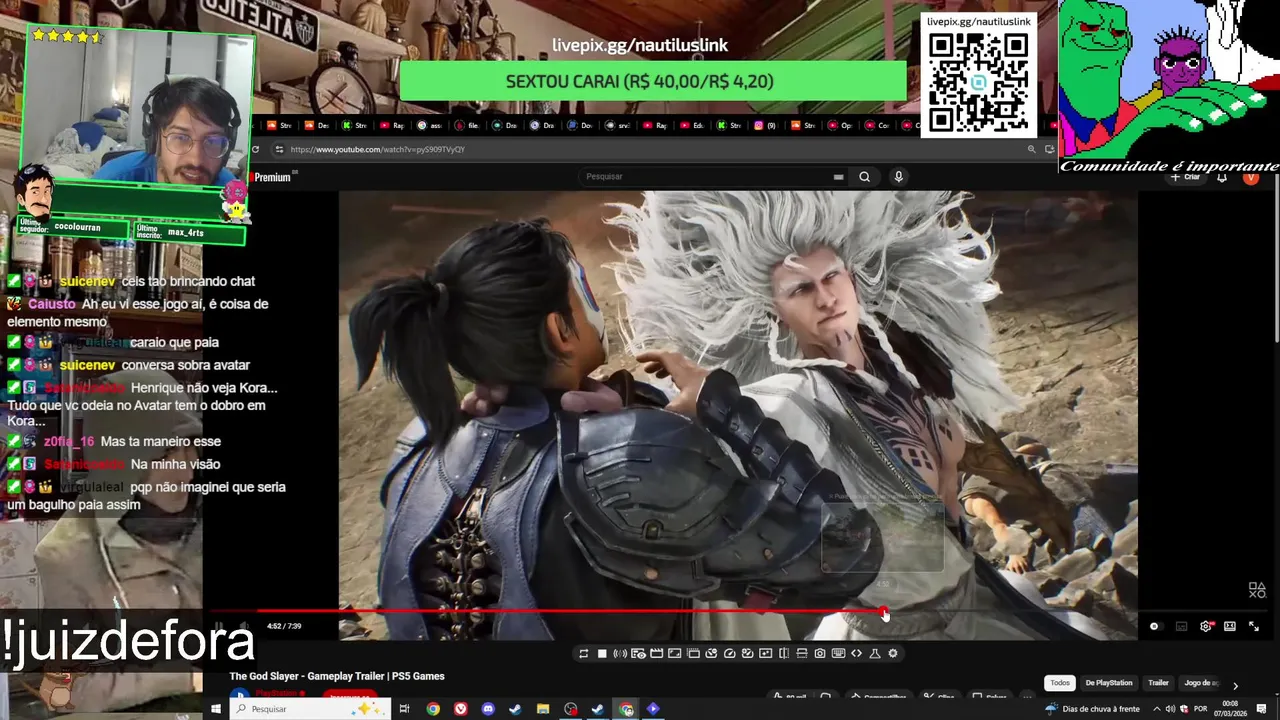Open YouTube notifications bell
Image resolution: width=1280 pixels, height=720 pixels.
point(1222,177)
